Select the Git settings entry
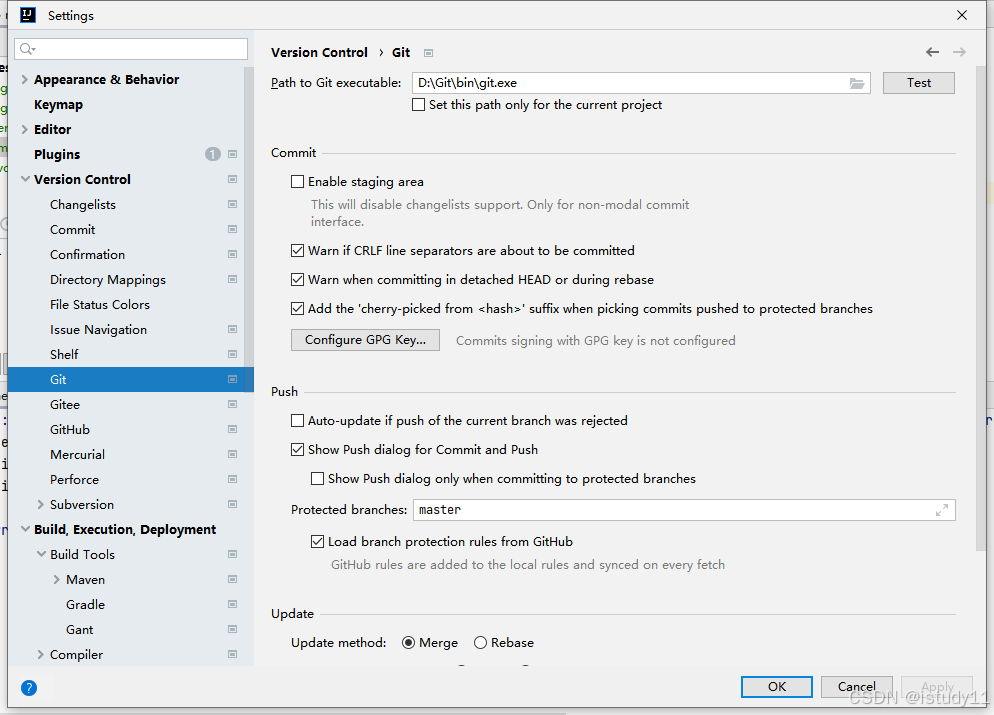The width and height of the screenshot is (994, 715). pos(131,380)
